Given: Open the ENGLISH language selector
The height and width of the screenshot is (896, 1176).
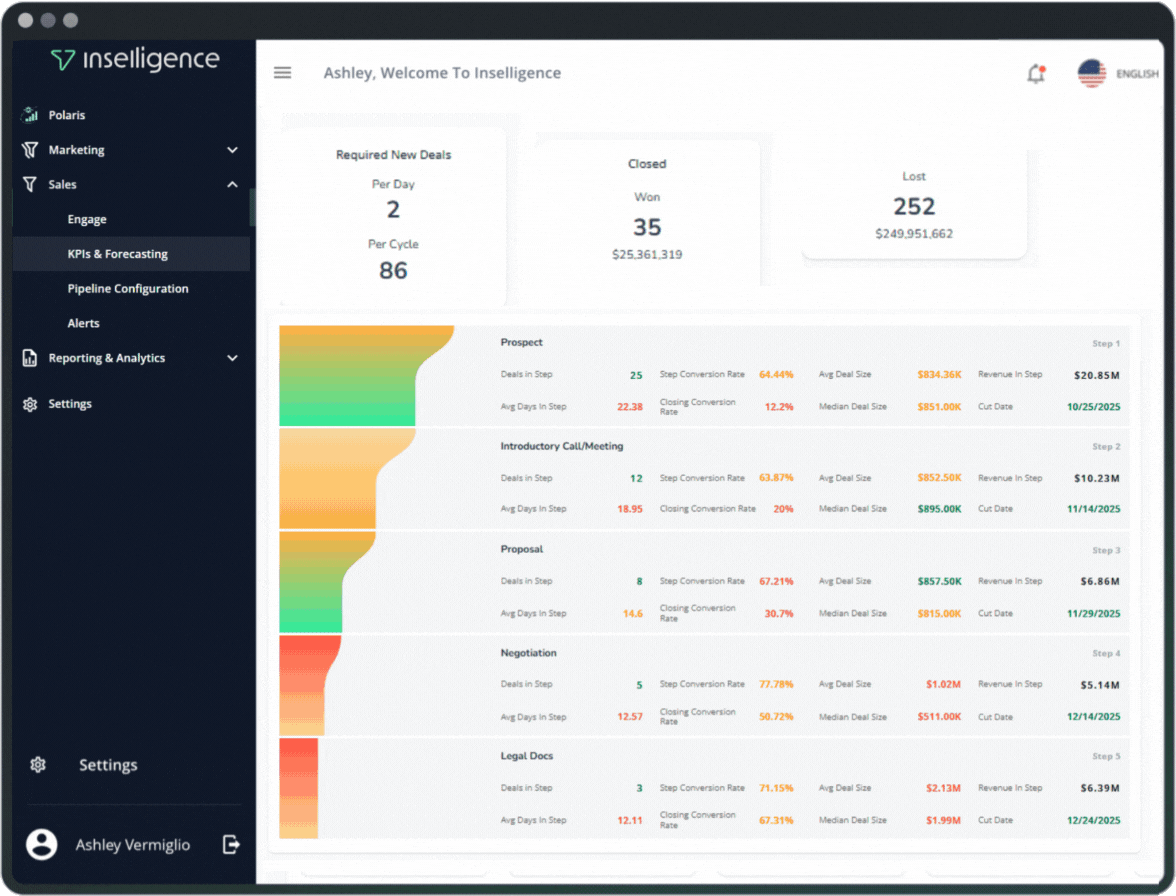Looking at the screenshot, I should [1137, 73].
